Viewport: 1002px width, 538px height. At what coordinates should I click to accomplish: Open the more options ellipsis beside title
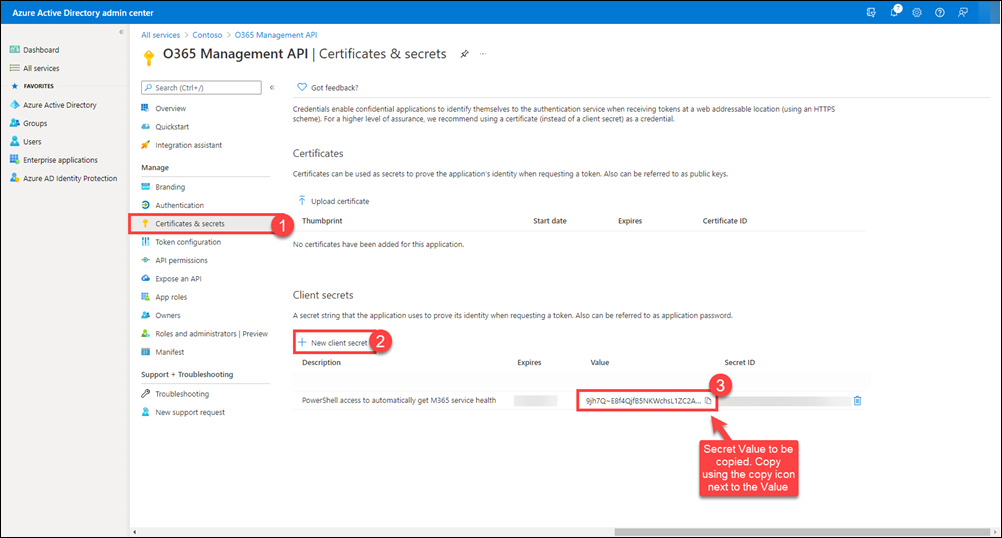tap(483, 53)
